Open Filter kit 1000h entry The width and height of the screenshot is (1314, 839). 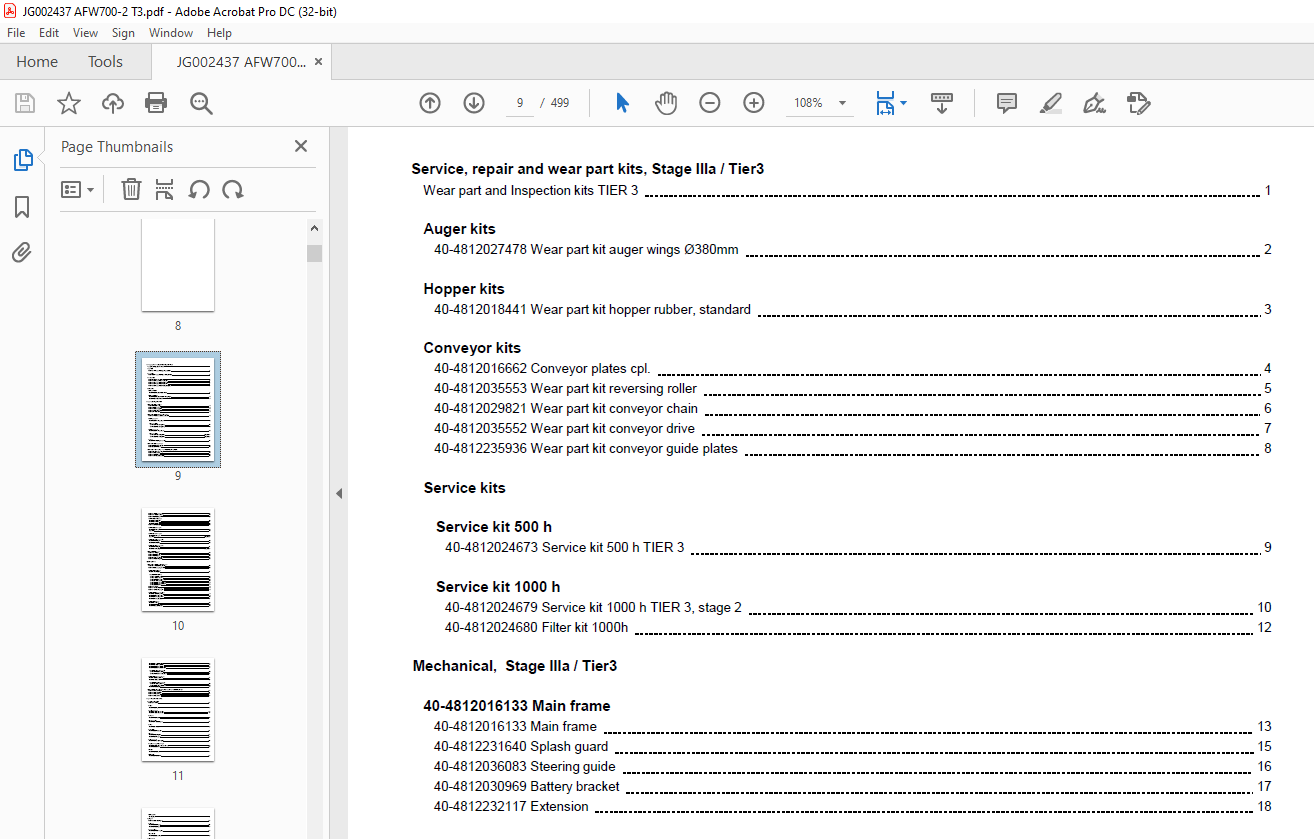pyautogui.click(x=858, y=628)
